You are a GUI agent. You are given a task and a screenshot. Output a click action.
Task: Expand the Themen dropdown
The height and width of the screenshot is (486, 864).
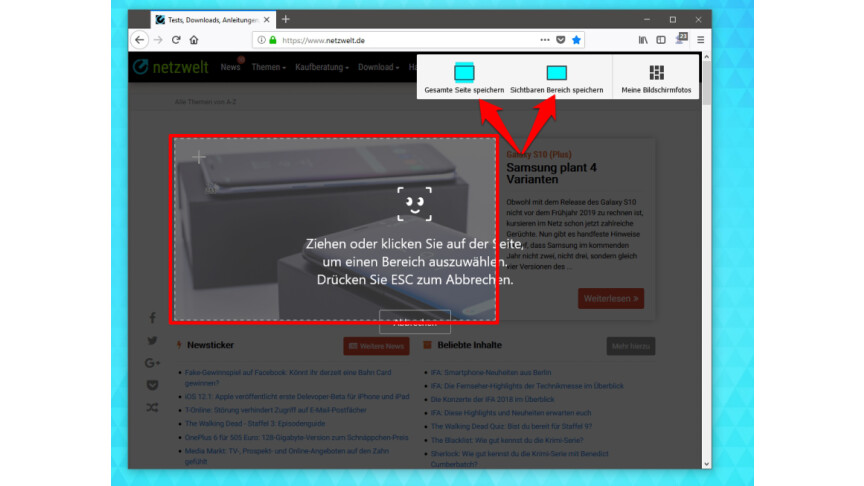coord(268,67)
